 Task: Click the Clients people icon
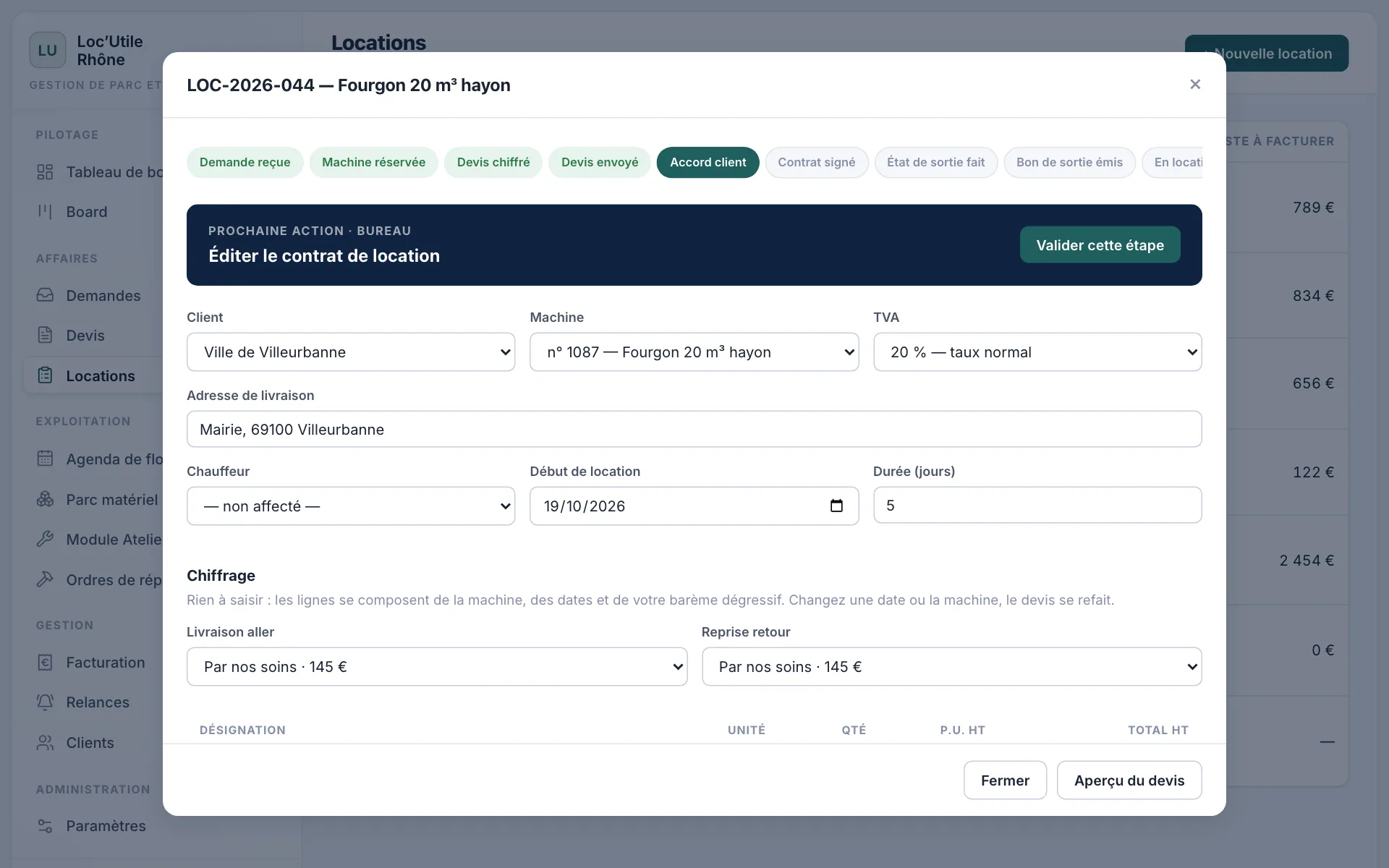(x=45, y=742)
